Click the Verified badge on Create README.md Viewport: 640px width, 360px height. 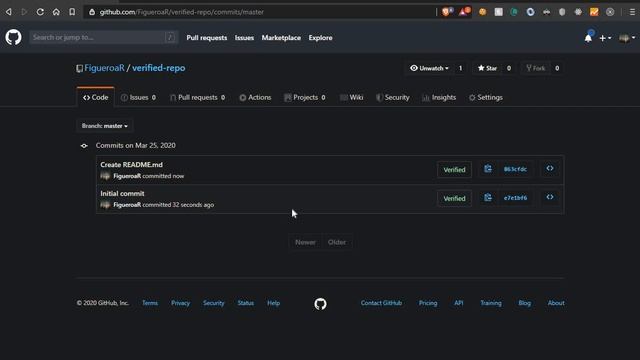454,169
